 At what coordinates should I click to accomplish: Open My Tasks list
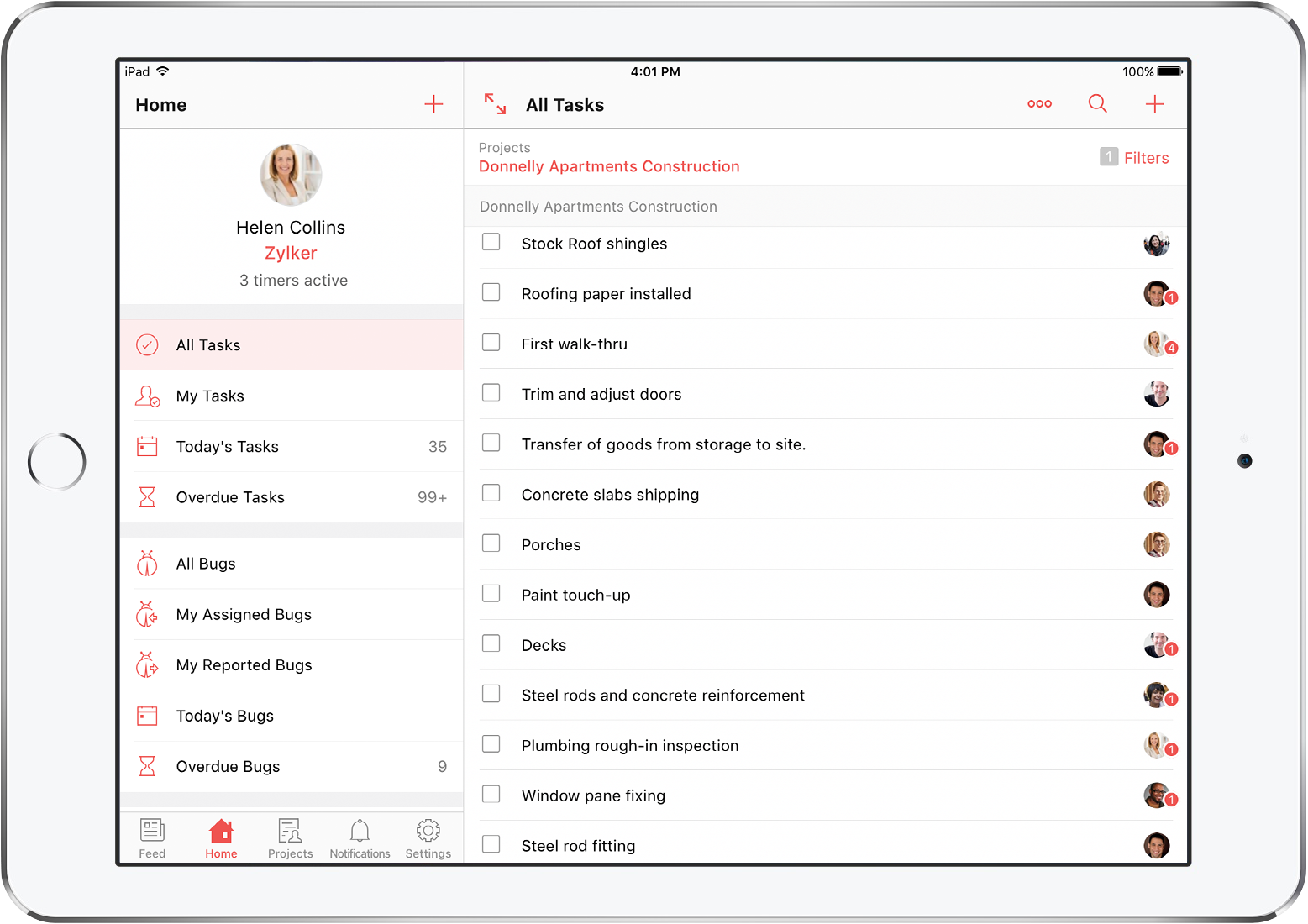pos(292,396)
